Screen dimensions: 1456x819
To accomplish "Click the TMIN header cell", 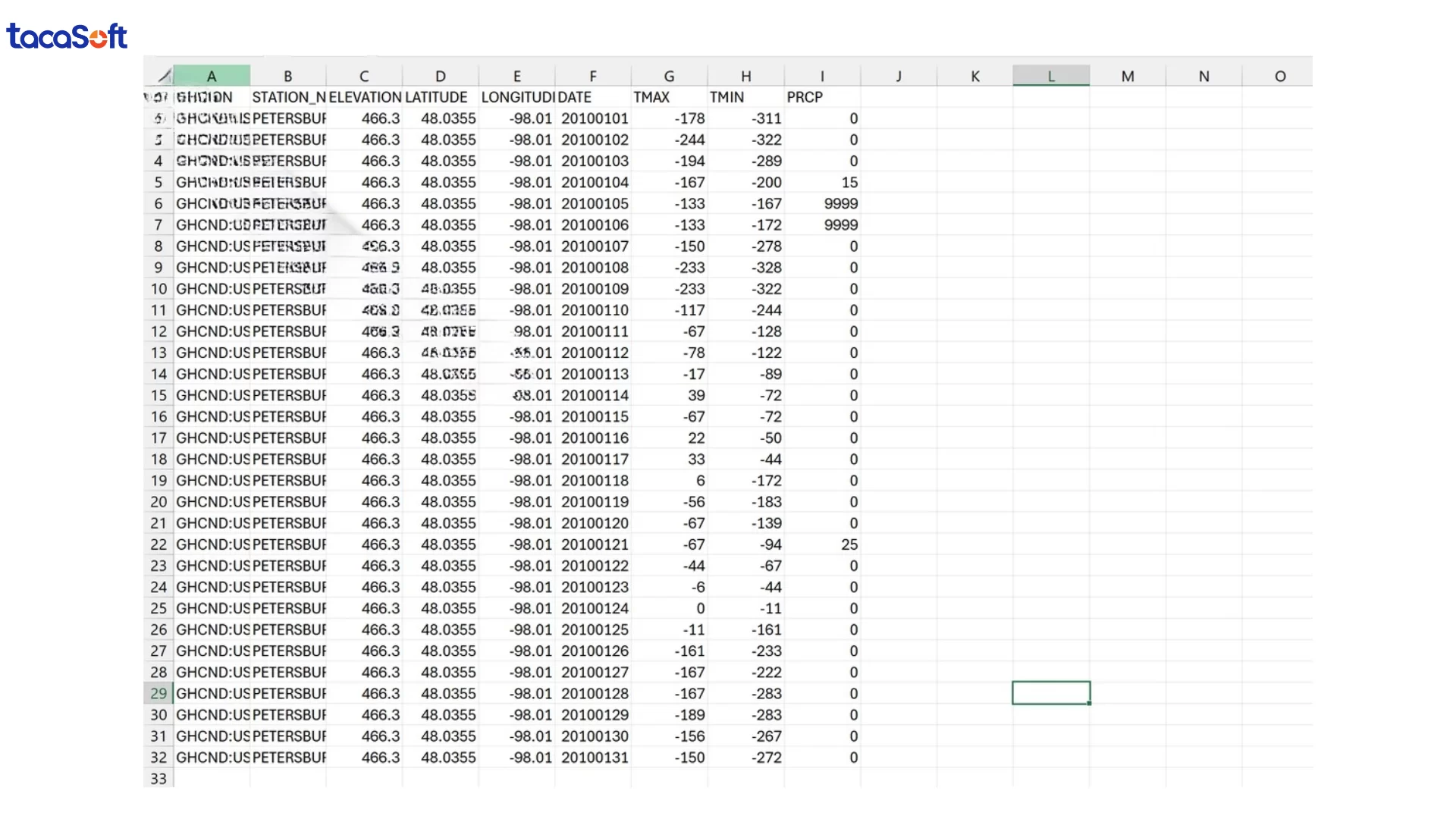I will (746, 97).
